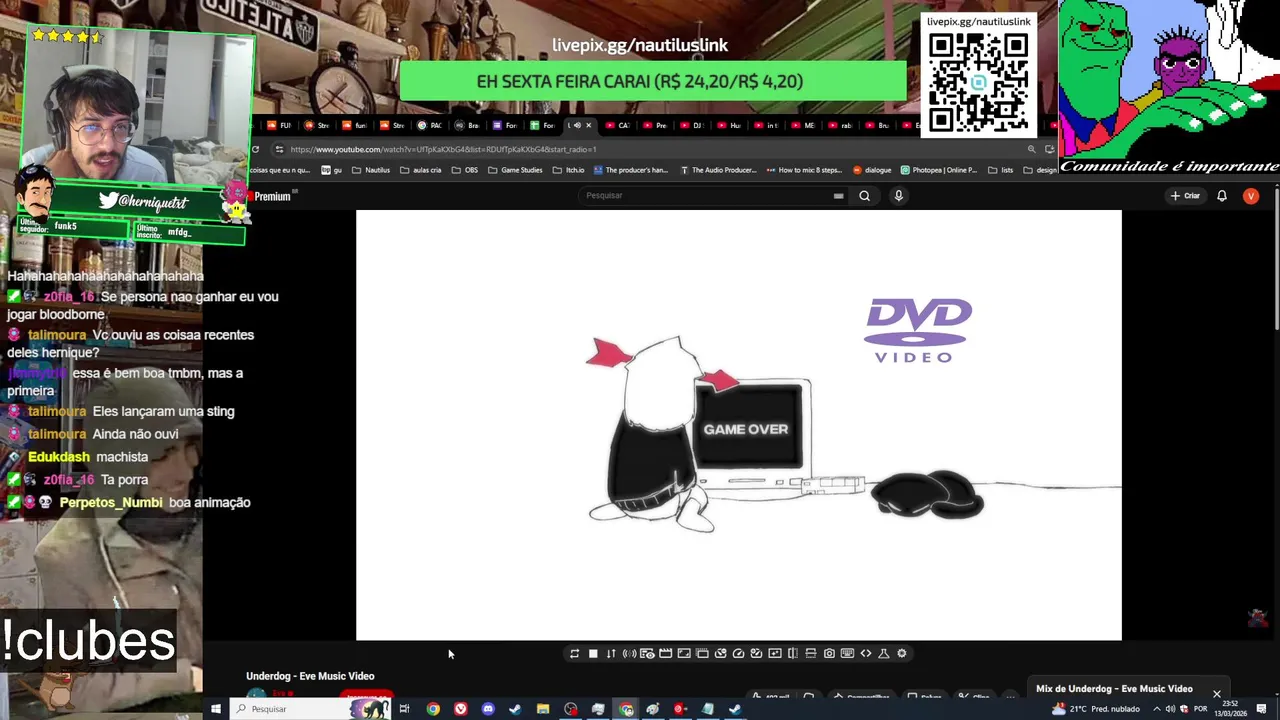The height and width of the screenshot is (720, 1280).
Task: Click the Underdog - Eve Music Video title
Action: click(x=310, y=676)
